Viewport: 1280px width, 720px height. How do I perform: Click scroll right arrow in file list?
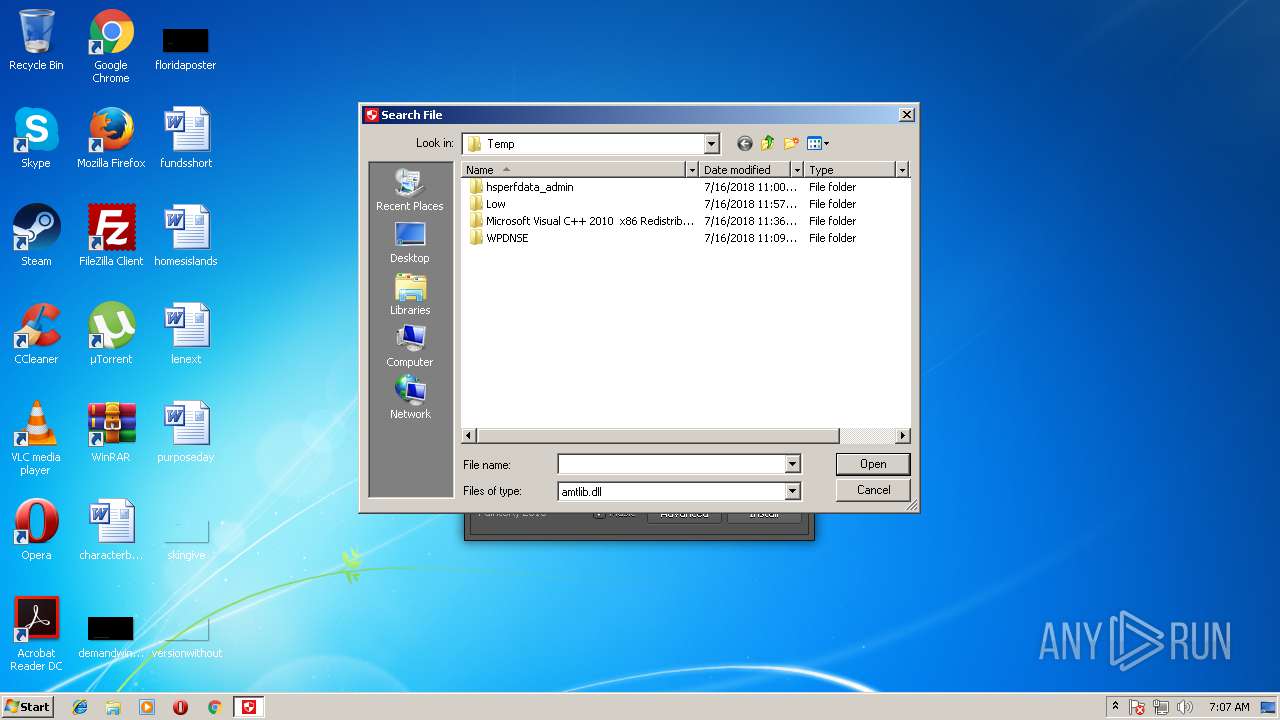903,436
